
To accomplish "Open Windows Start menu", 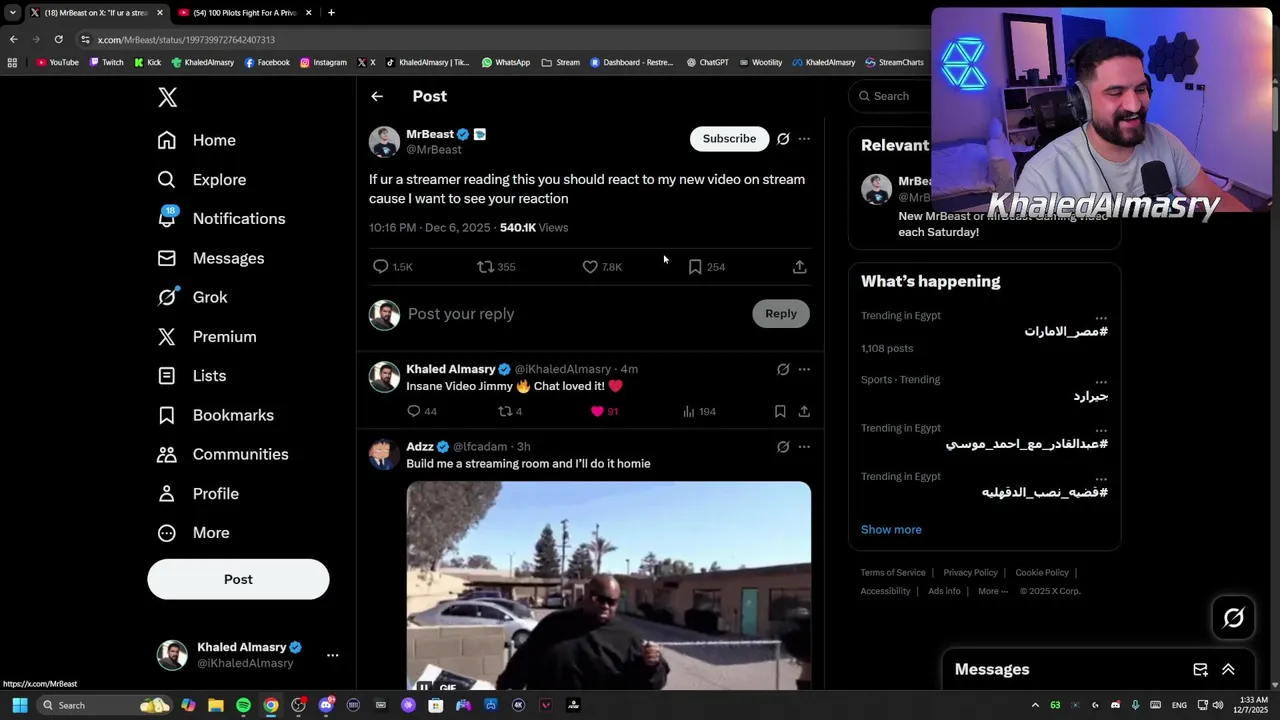I will point(20,705).
